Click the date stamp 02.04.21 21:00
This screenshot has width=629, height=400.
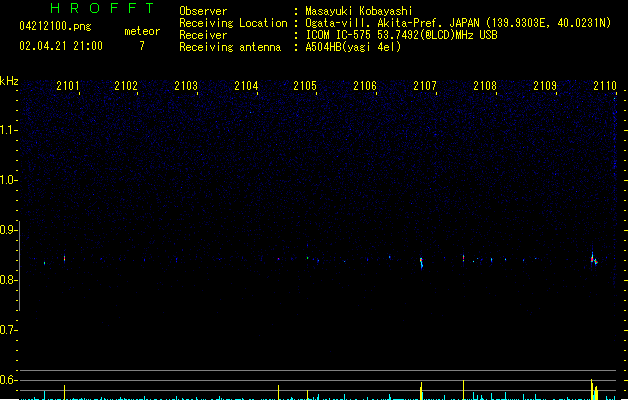pyautogui.click(x=61, y=46)
